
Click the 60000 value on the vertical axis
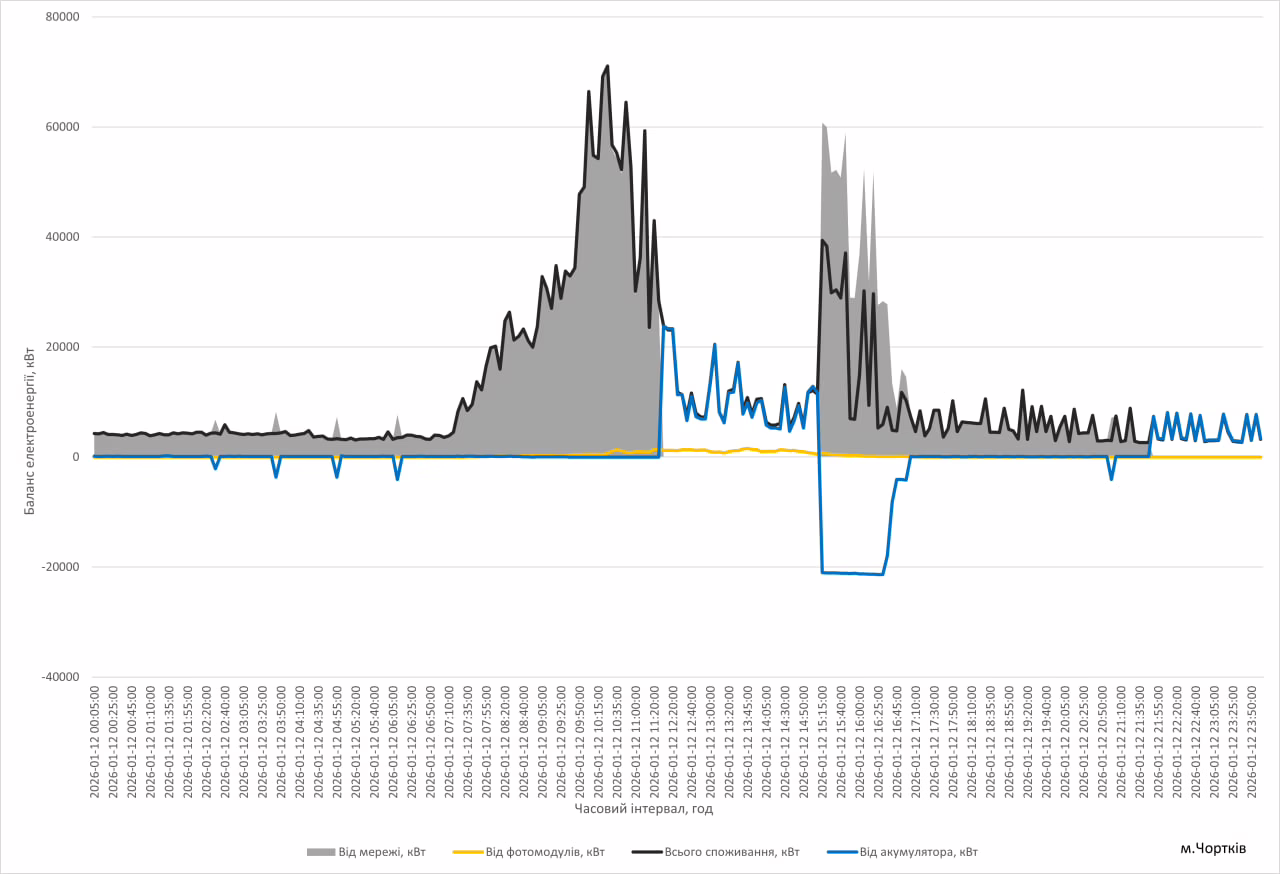point(62,127)
